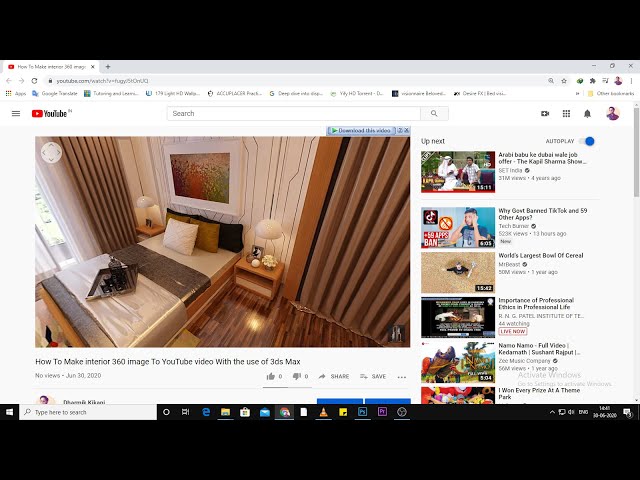
Task: Open the Other bookmarks folder
Action: pyautogui.click(x=611, y=93)
